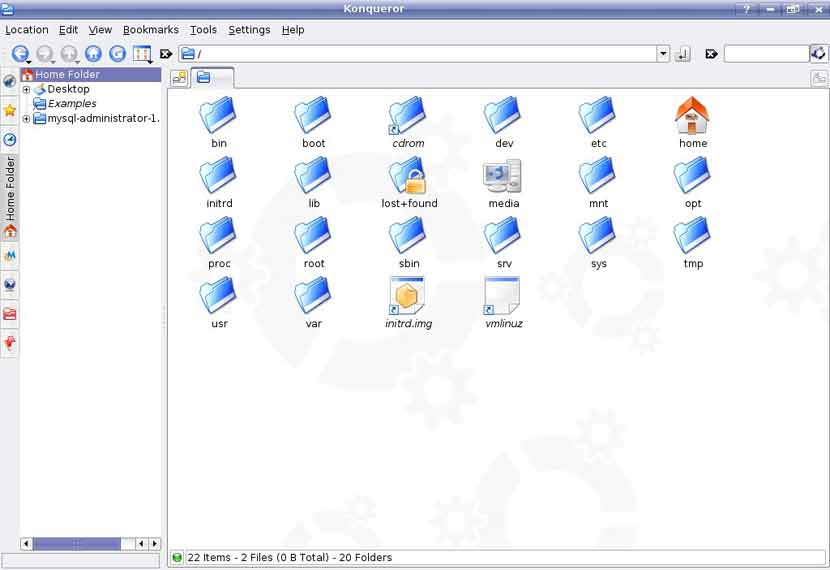Open the bin folder

219,122
